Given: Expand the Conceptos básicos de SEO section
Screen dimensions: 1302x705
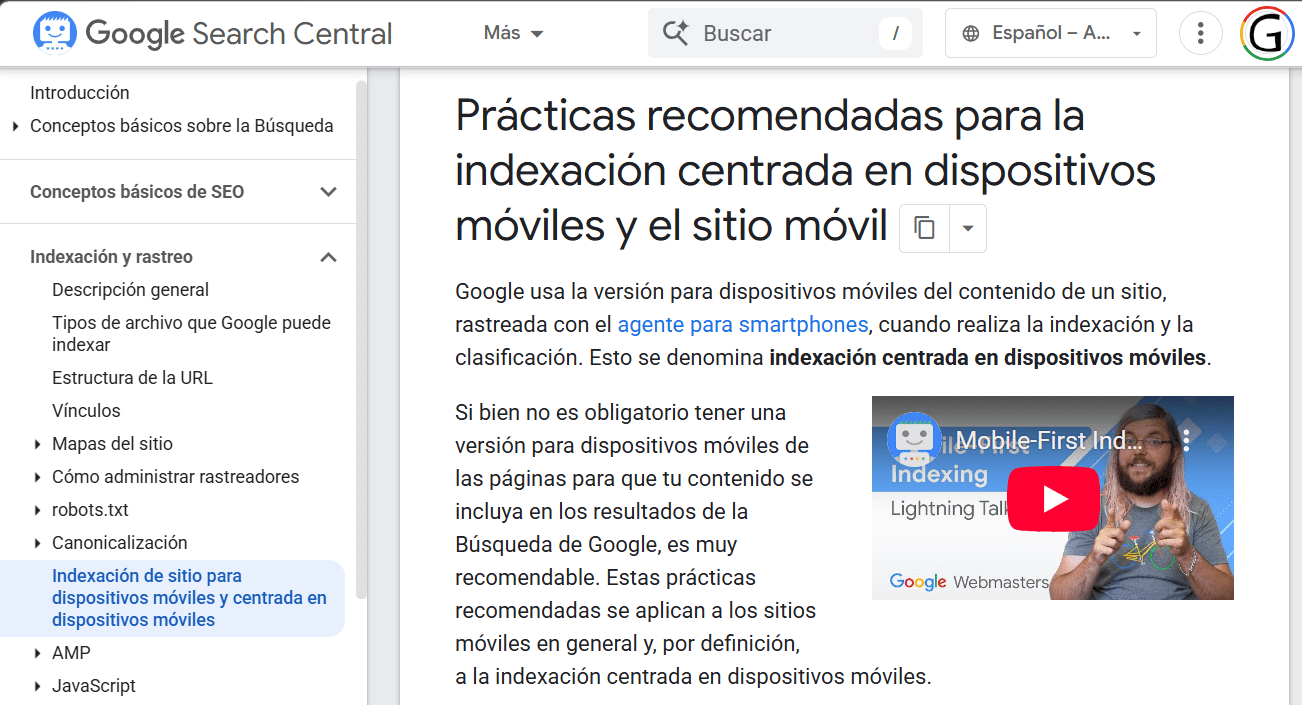Looking at the screenshot, I should (328, 192).
